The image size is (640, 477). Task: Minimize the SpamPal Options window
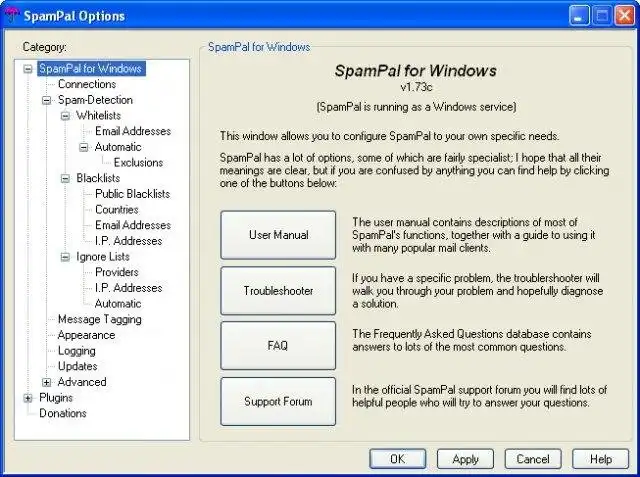click(579, 16)
